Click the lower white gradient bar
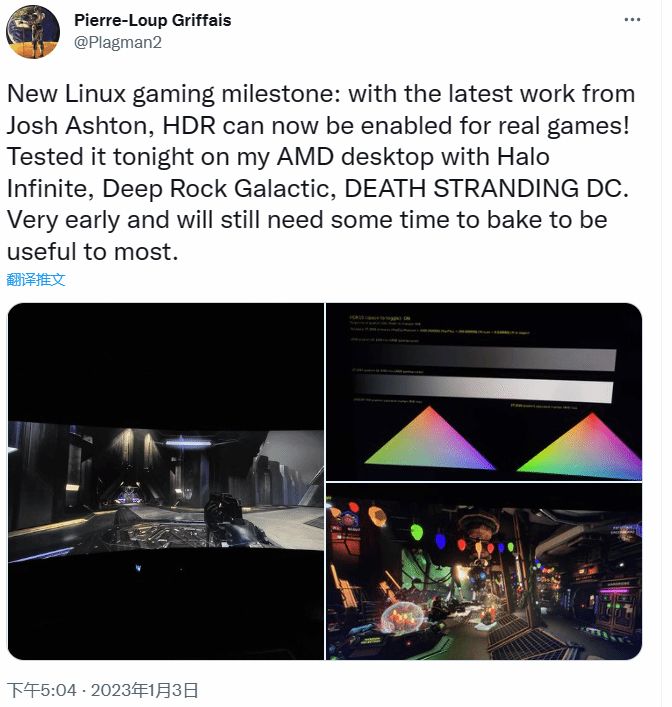 [483, 390]
